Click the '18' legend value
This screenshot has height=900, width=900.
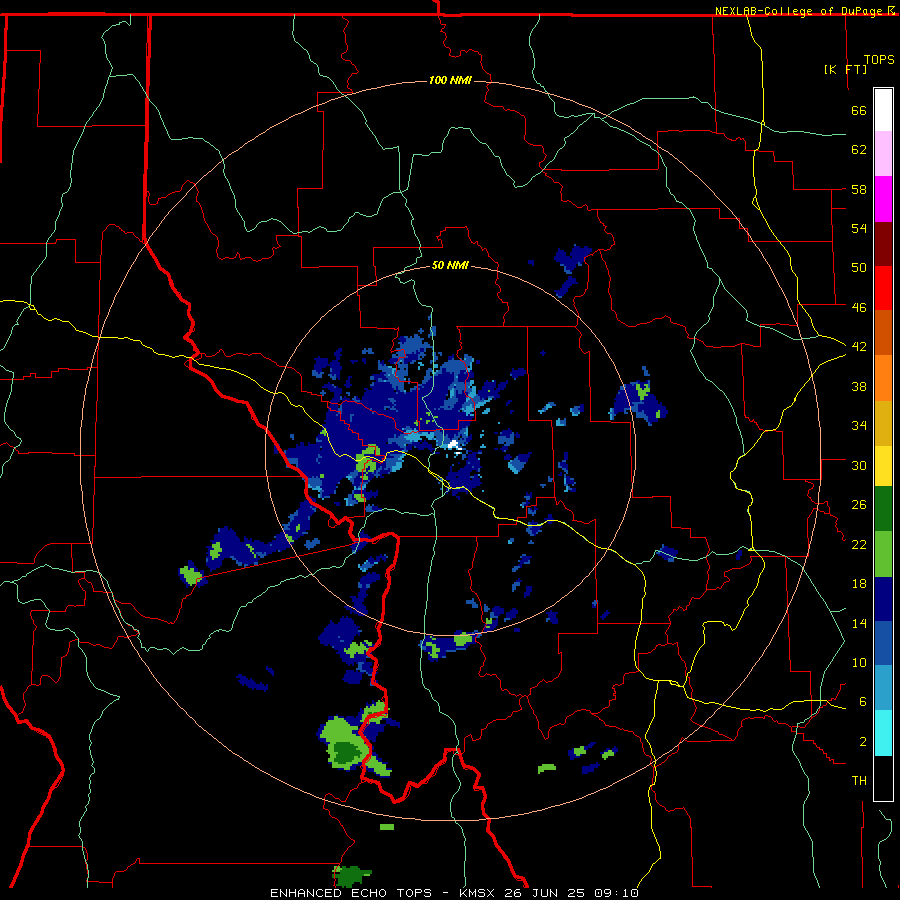point(859,584)
